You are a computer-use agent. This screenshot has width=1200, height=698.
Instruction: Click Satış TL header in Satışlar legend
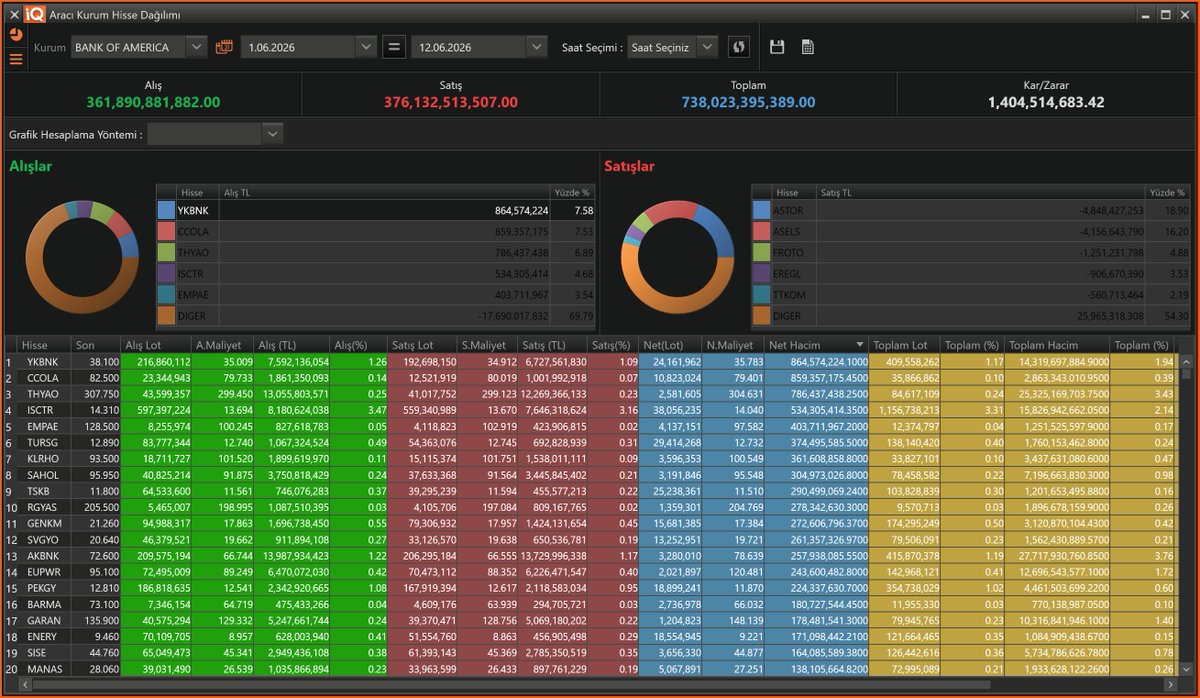tap(979, 192)
